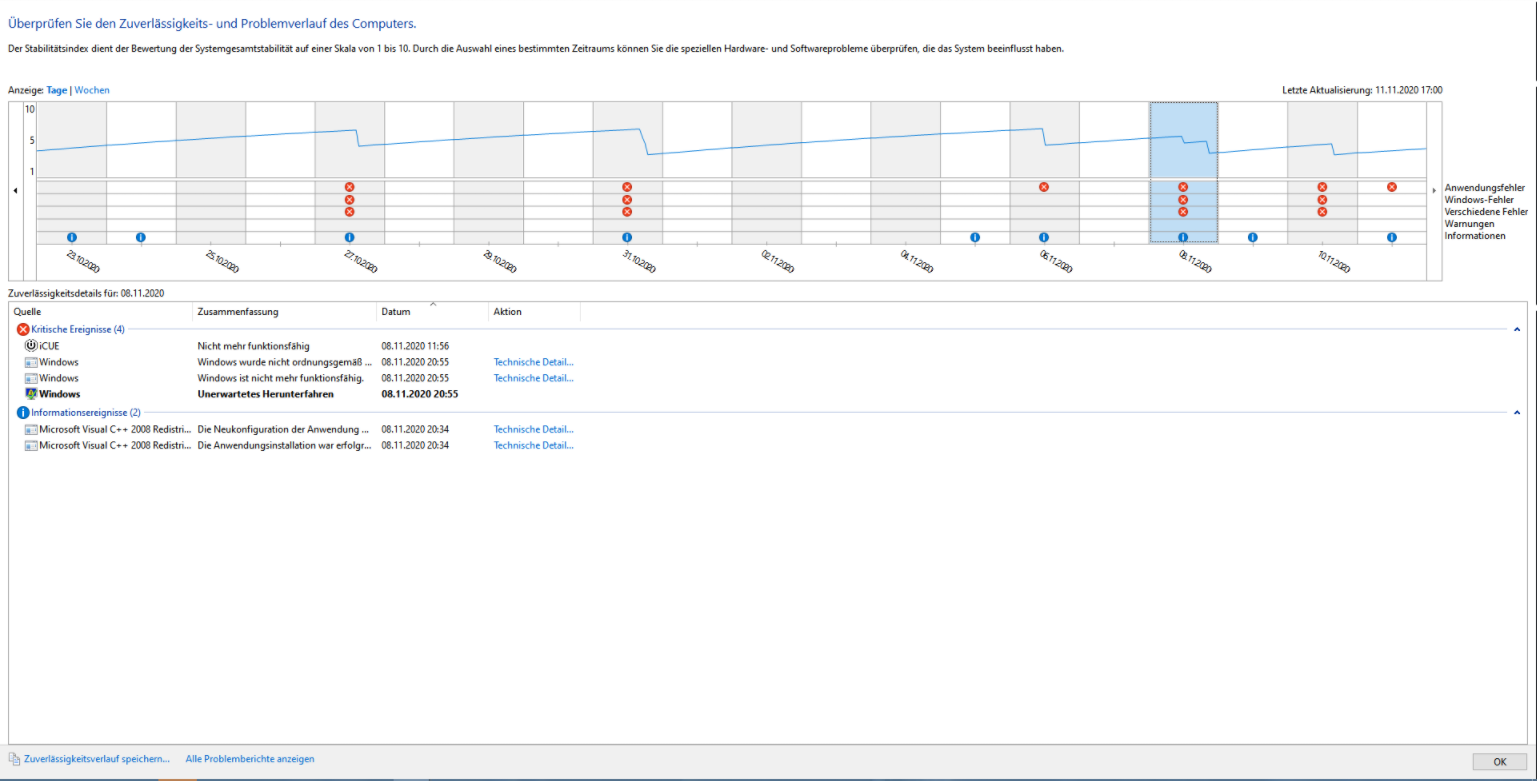Open Technische Details for Visual C++ Anwendungsinstallation

[534, 445]
